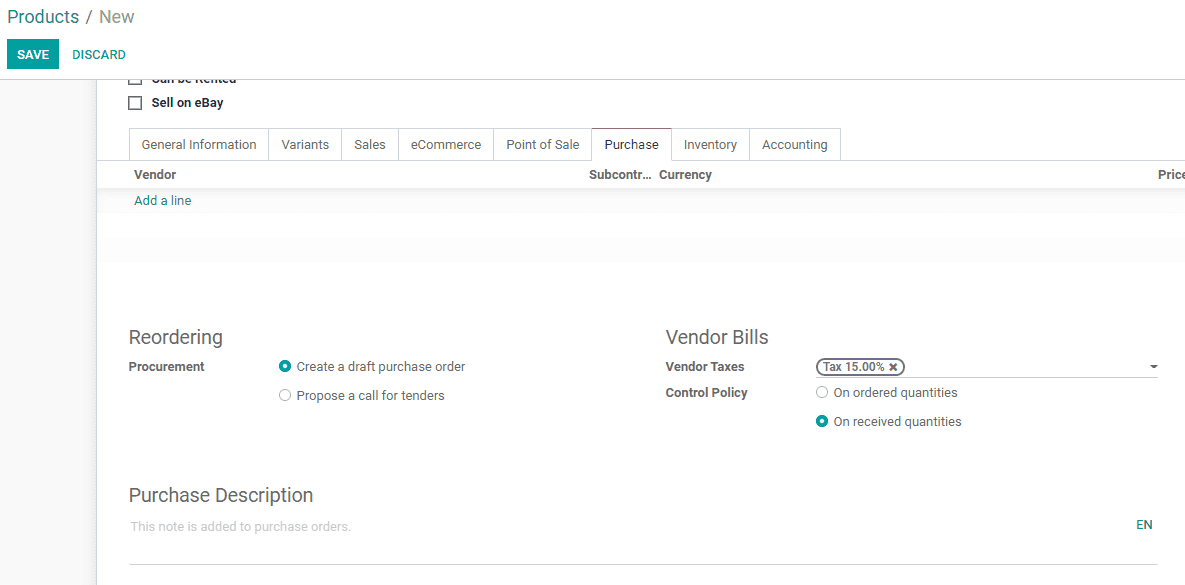Add a line to vendor list
This screenshot has height=585, width=1185.
(162, 200)
